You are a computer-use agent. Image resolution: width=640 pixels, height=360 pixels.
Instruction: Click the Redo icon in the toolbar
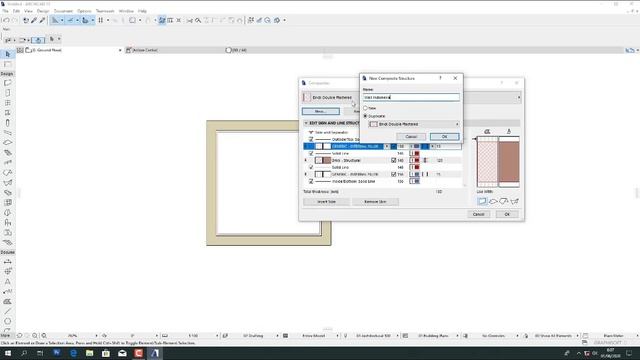(15, 20)
